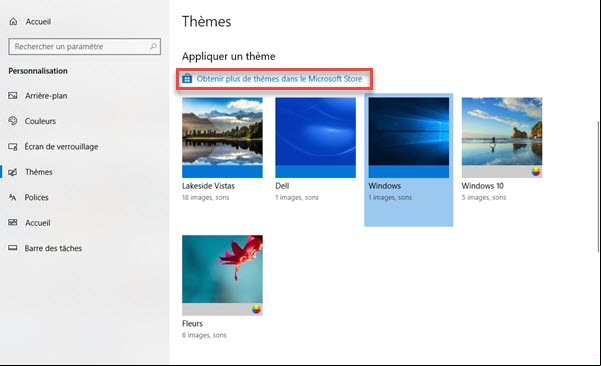Click the home icon beside Accueil at top
This screenshot has height=366, width=601.
pos(13,21)
